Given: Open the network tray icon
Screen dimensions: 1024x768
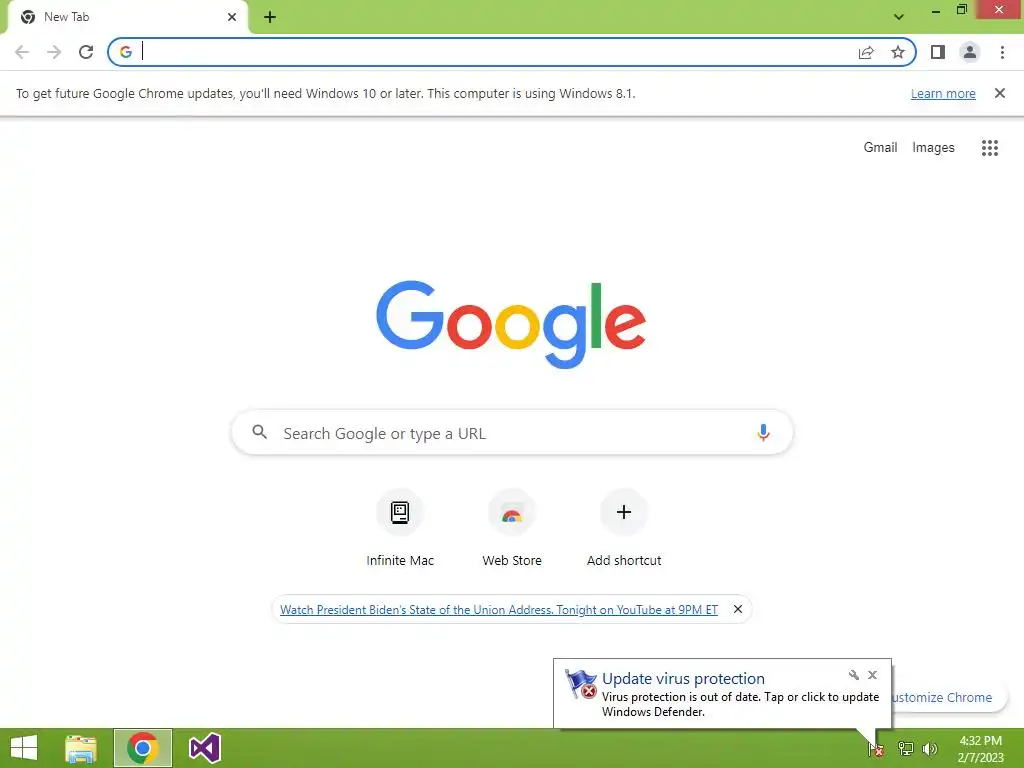Looking at the screenshot, I should (x=905, y=749).
